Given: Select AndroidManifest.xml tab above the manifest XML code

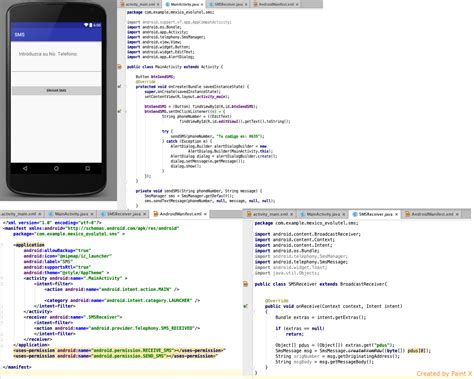Looking at the screenshot, I should click(x=180, y=214).
